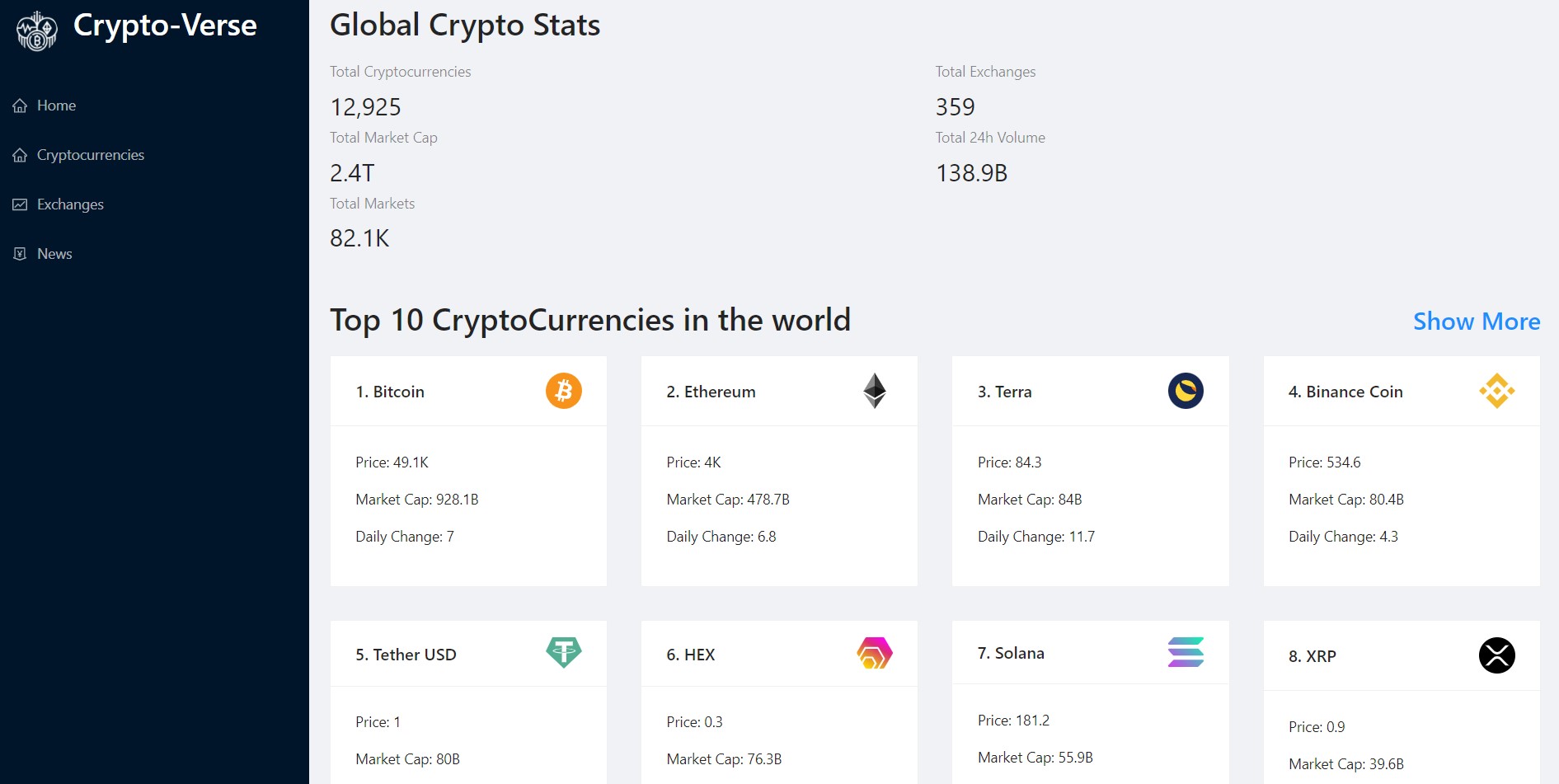Viewport: 1559px width, 784px height.
Task: Select the Ethereum card details
Action: (779, 500)
